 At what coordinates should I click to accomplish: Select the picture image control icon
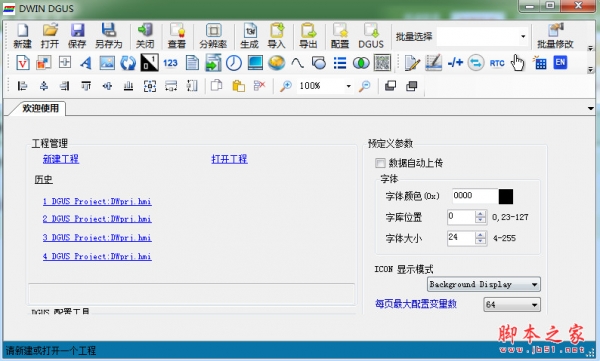[107, 62]
